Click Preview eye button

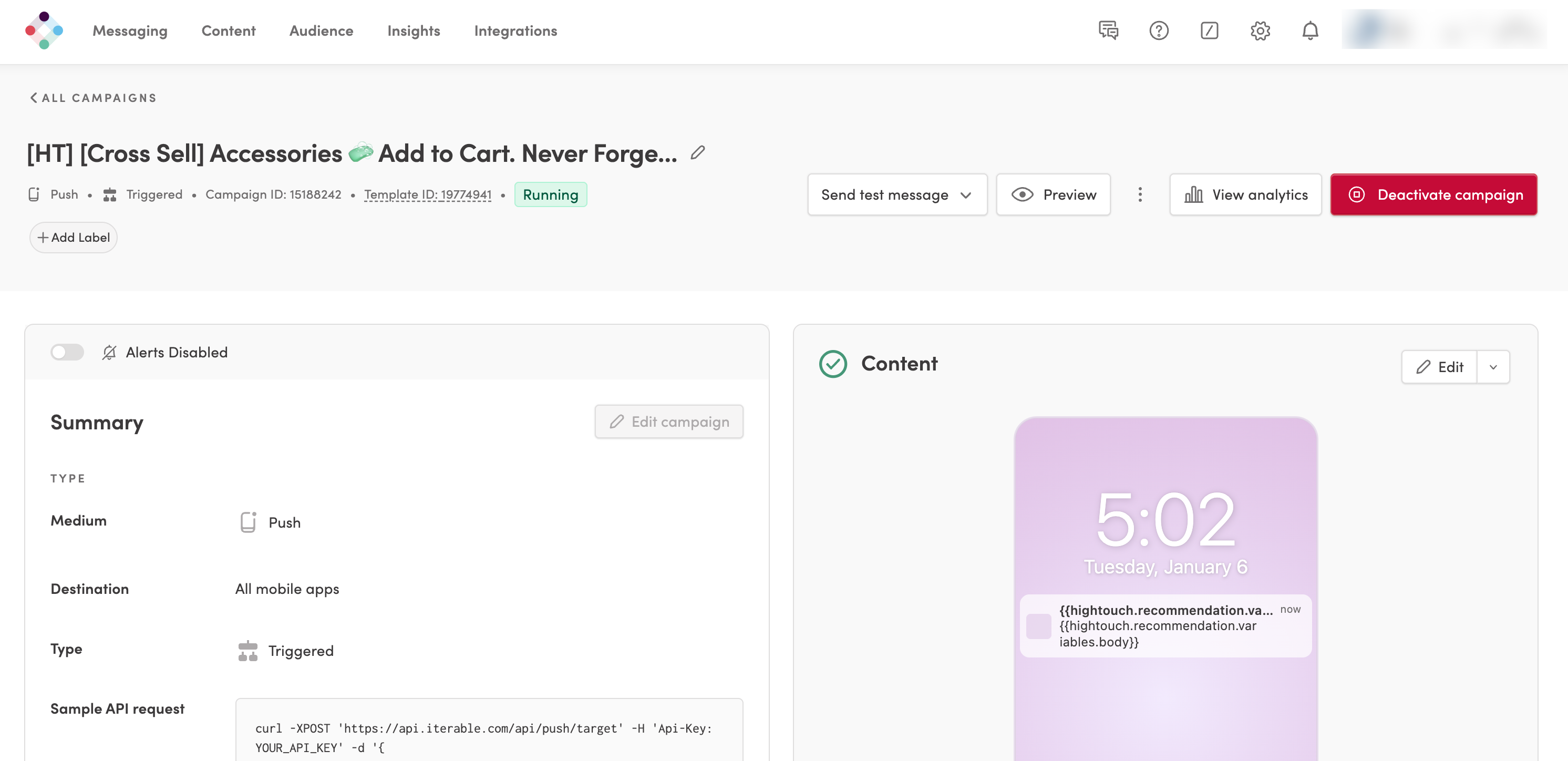[x=1053, y=195]
